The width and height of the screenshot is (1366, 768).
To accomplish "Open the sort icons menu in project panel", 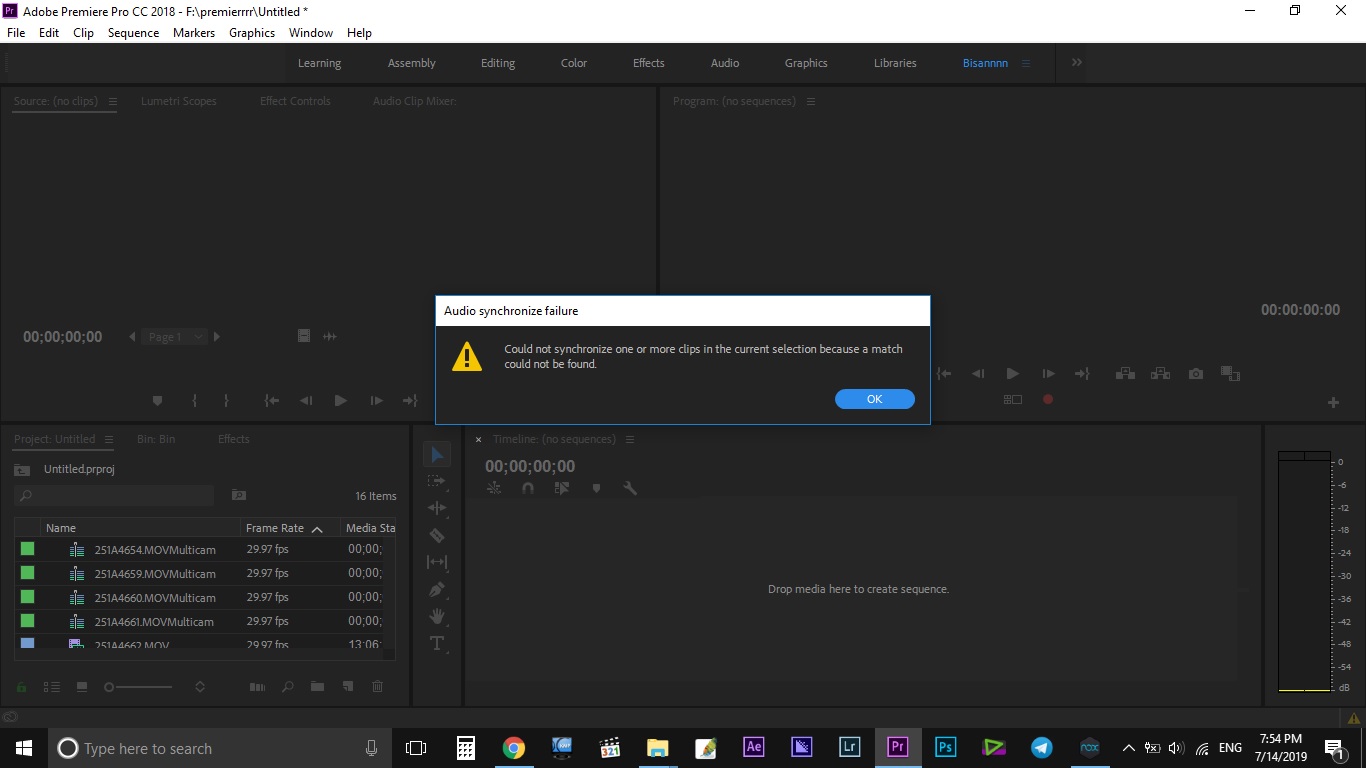I will coord(200,687).
